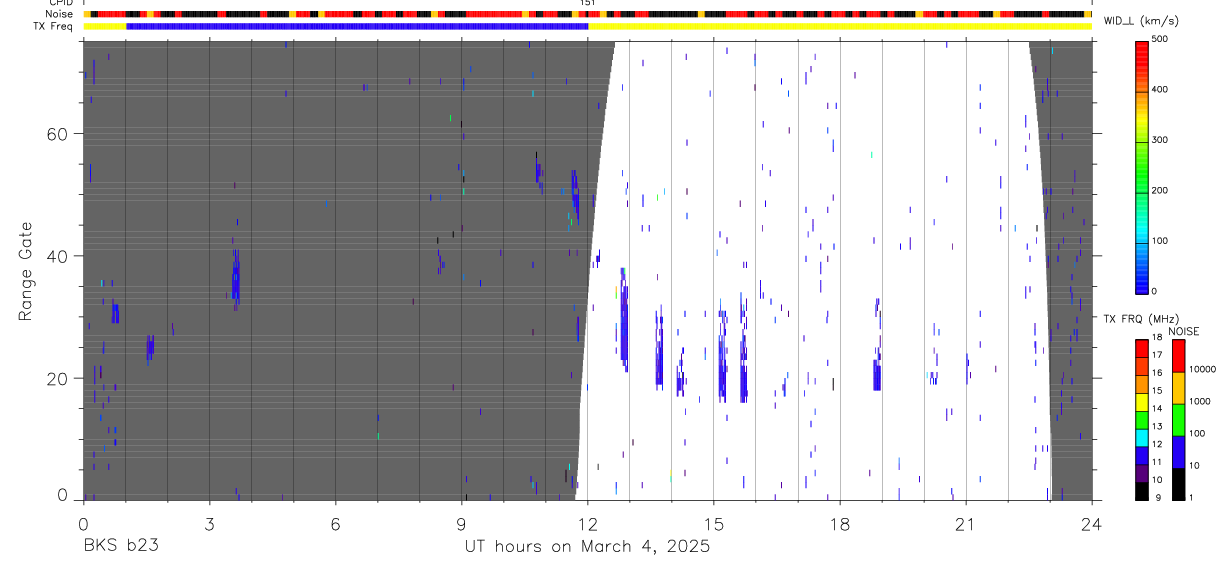Screen dimensions: 1228x567
Task: Click the 18 tick on the UT hours axis
Action: tap(839, 524)
